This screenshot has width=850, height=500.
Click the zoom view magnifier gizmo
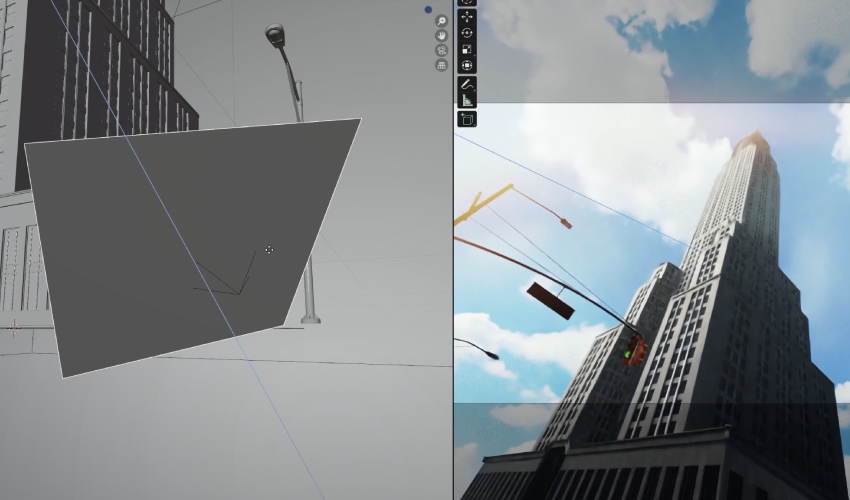pyautogui.click(x=442, y=21)
